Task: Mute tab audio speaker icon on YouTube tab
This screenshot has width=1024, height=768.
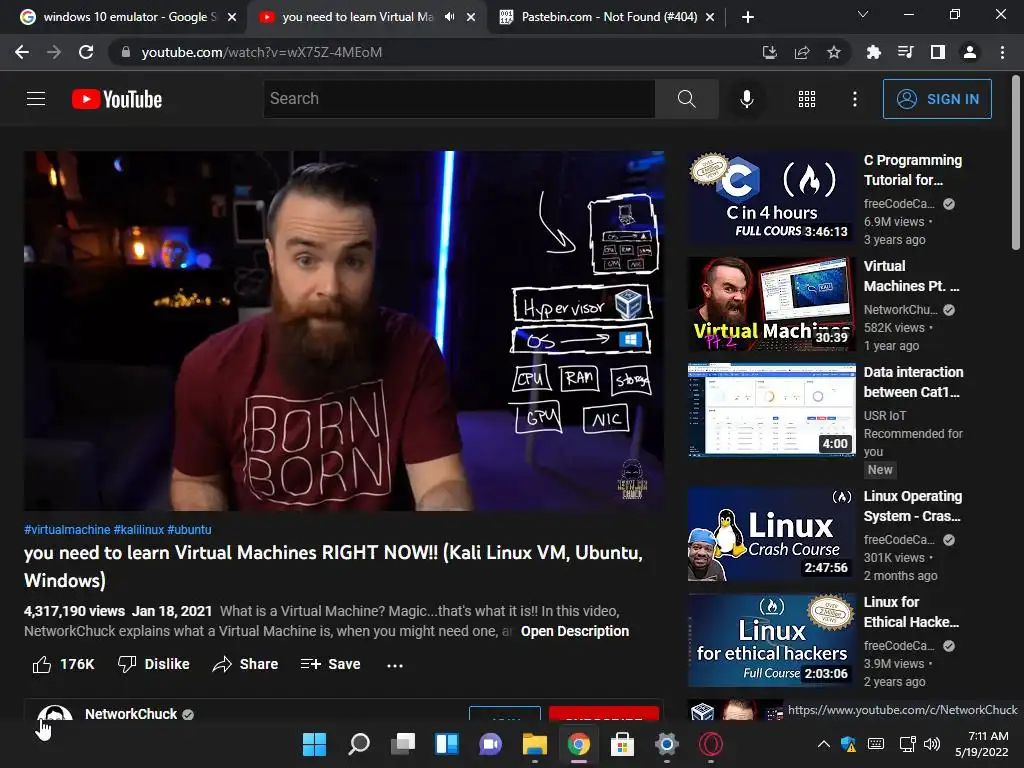Action: (449, 17)
